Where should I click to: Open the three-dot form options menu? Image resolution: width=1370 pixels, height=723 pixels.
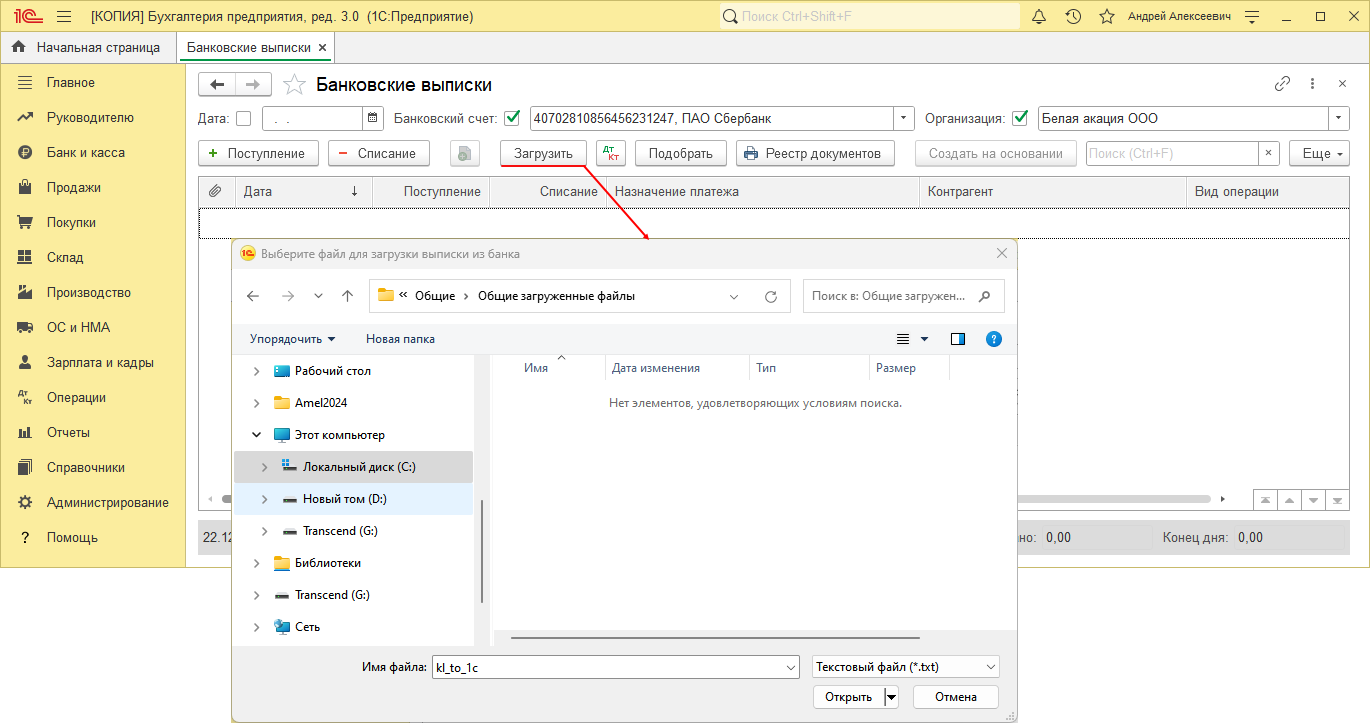pos(1312,84)
